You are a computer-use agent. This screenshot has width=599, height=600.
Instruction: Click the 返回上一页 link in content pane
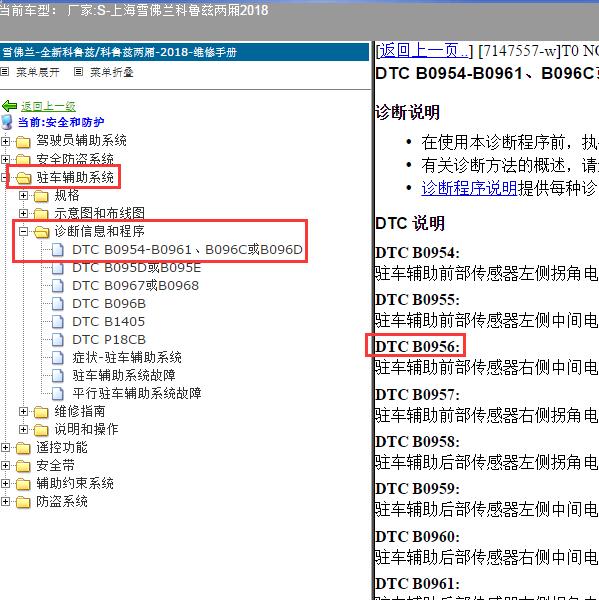pyautogui.click(x=424, y=51)
